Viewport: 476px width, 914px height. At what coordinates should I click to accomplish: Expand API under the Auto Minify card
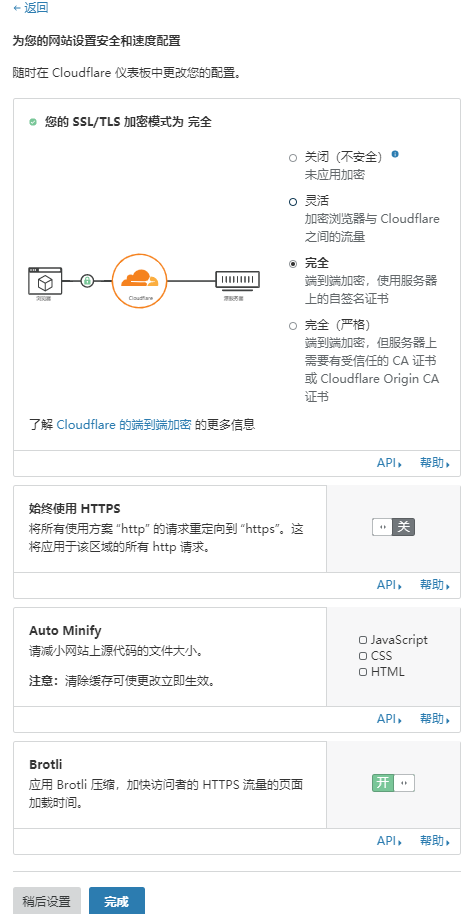[389, 719]
